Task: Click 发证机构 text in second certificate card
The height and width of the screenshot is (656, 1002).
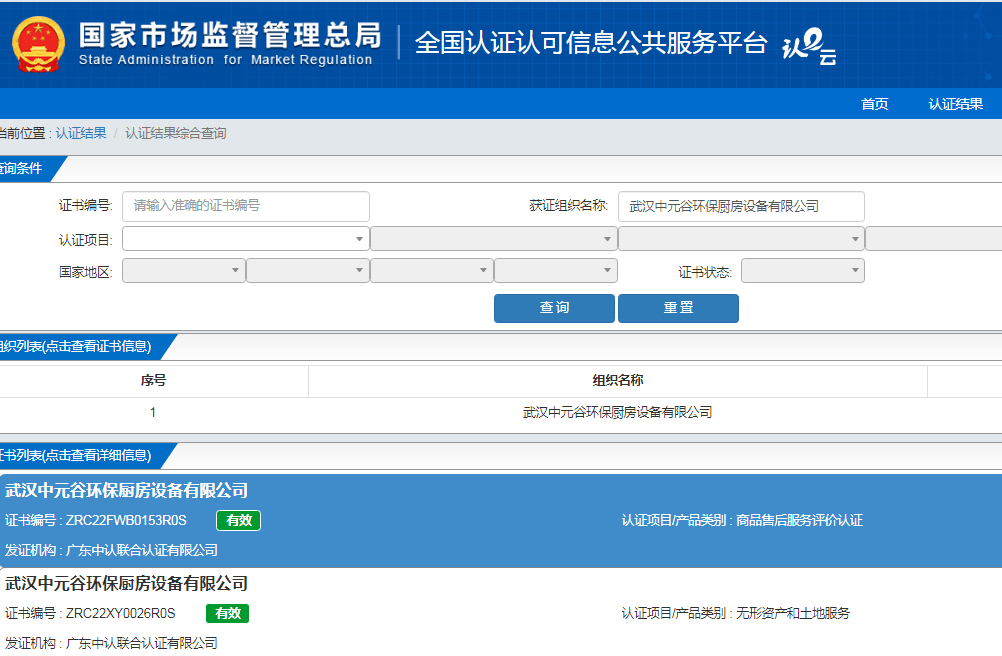Action: pos(111,643)
